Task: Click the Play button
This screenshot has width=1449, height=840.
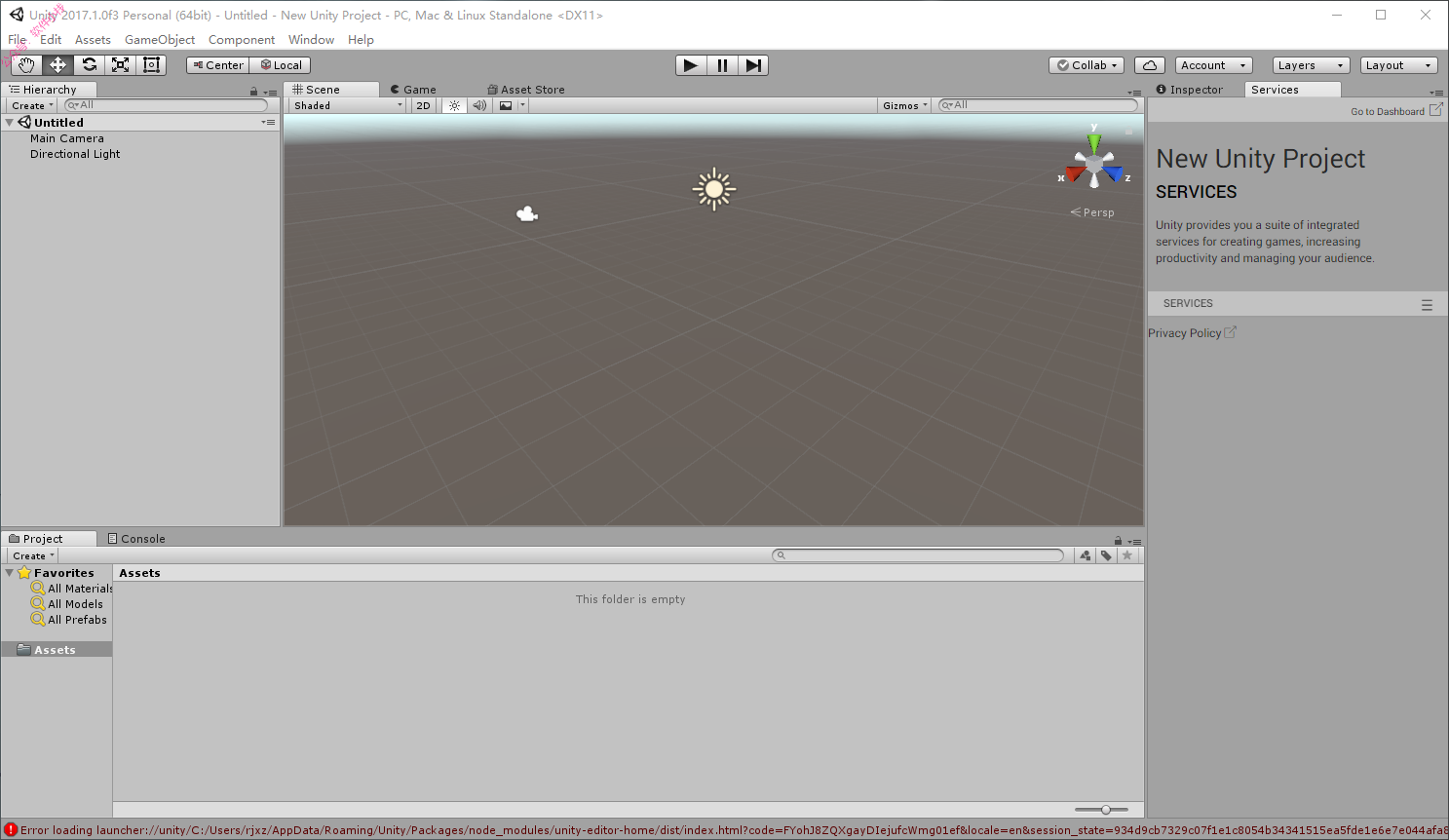Action: [x=691, y=65]
